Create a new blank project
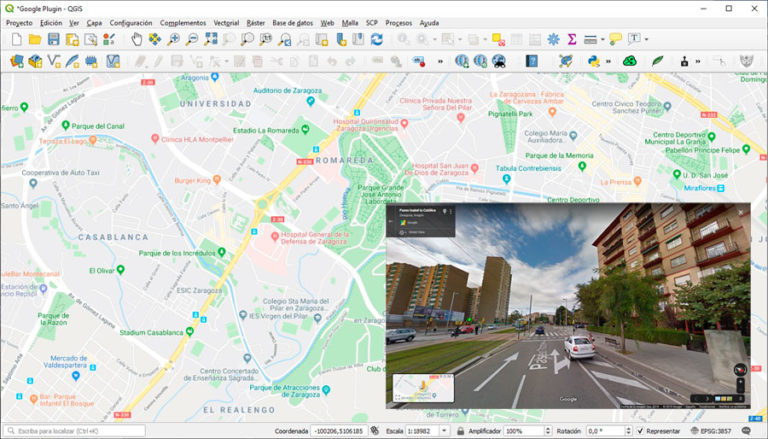This screenshot has width=768, height=439. pos(16,39)
